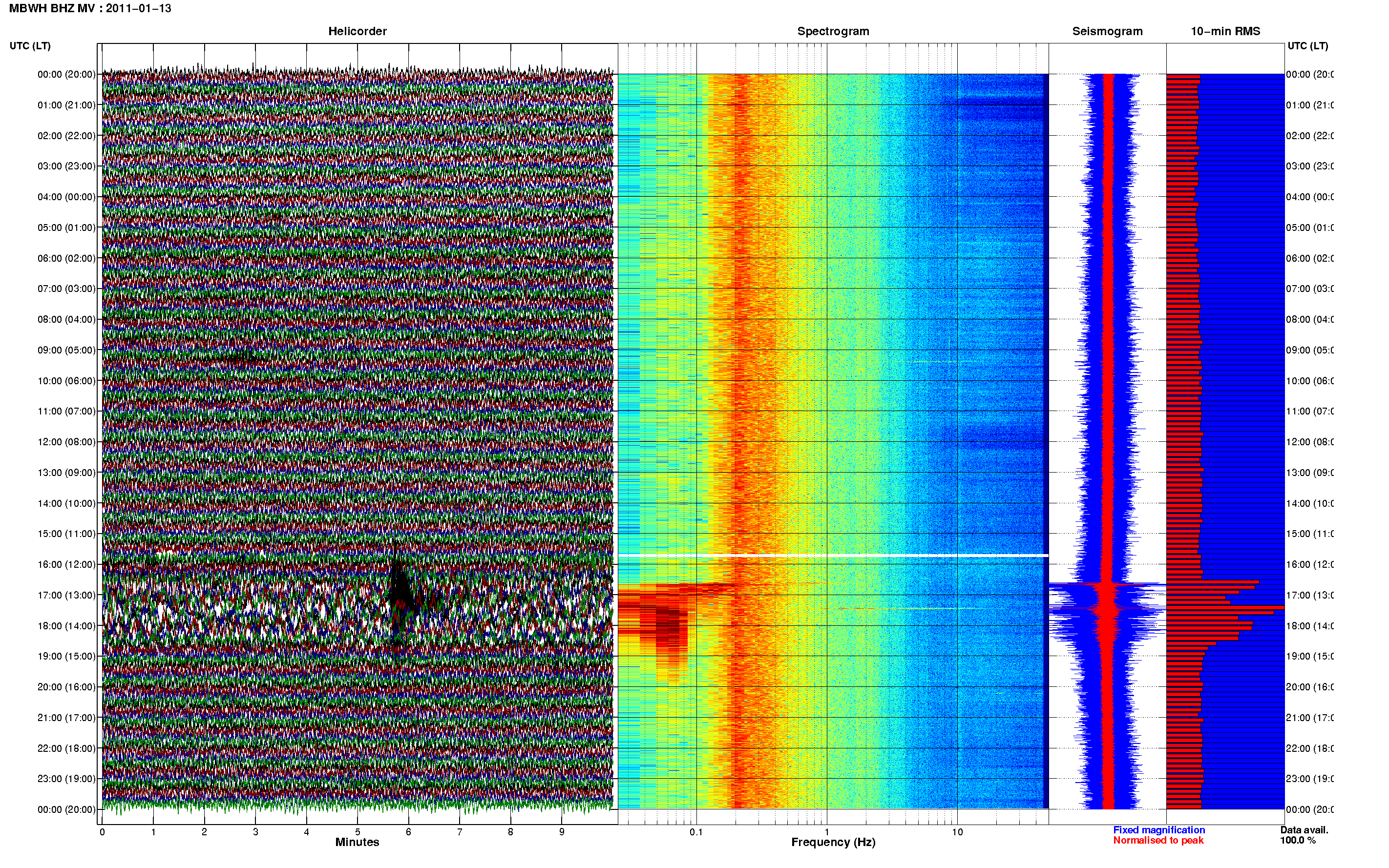Click the left time label 04:00 (00:00)

pos(66,197)
